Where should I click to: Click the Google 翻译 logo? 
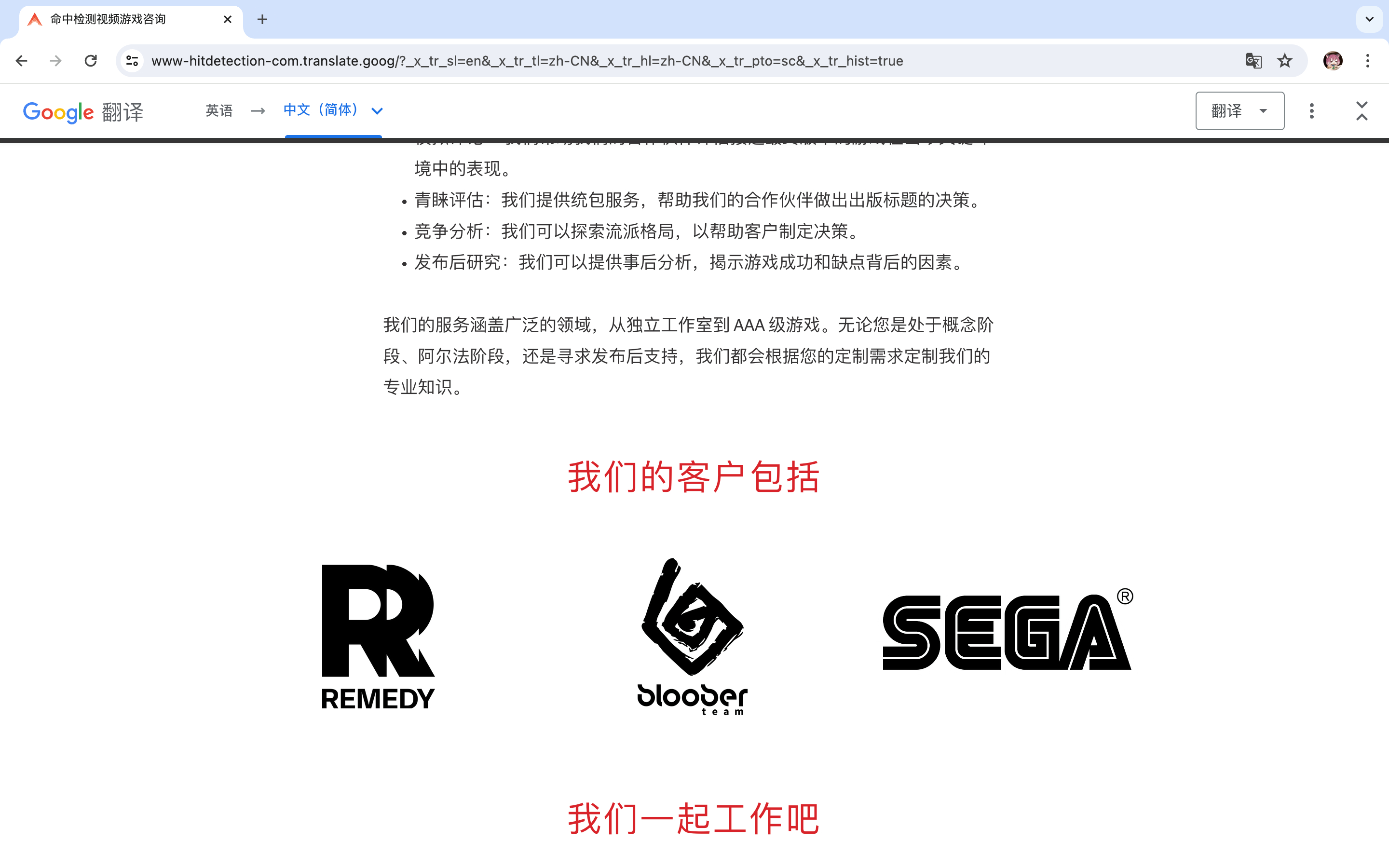83,111
